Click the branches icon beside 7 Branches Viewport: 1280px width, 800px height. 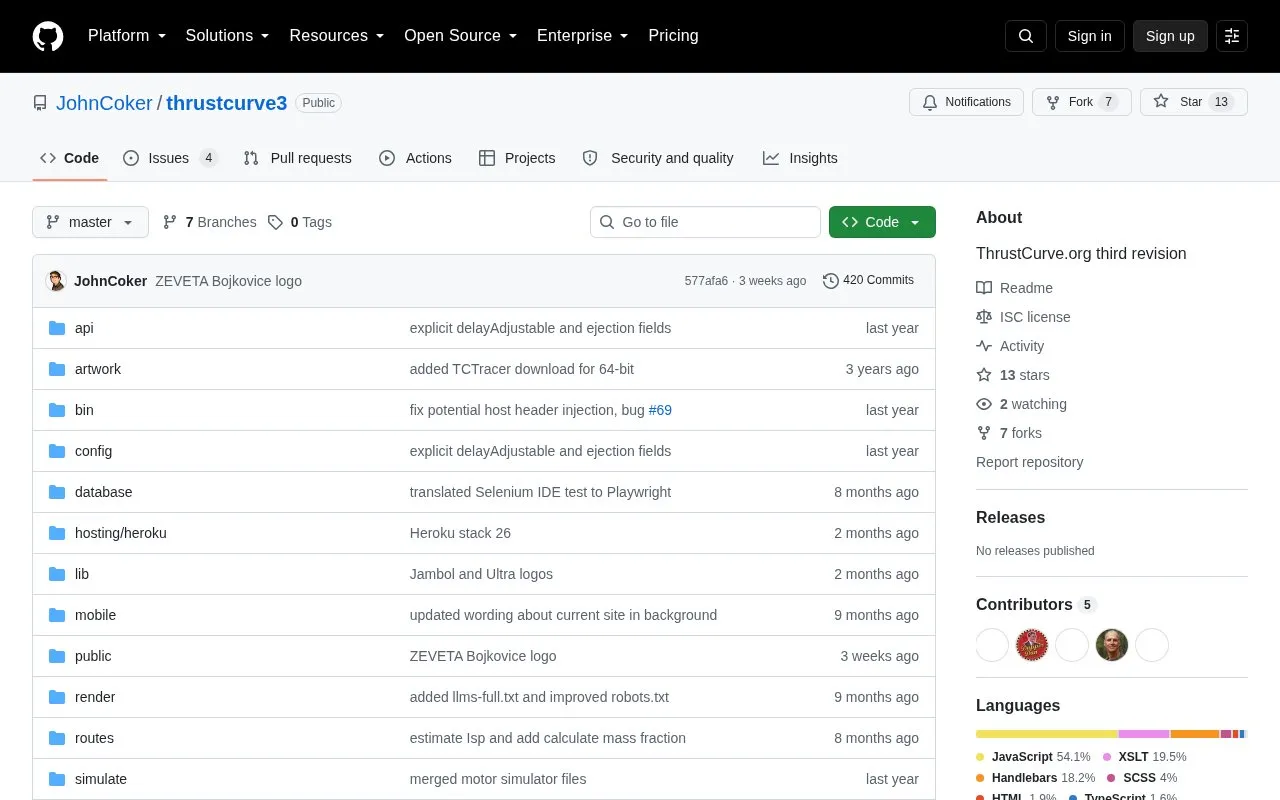(x=170, y=222)
